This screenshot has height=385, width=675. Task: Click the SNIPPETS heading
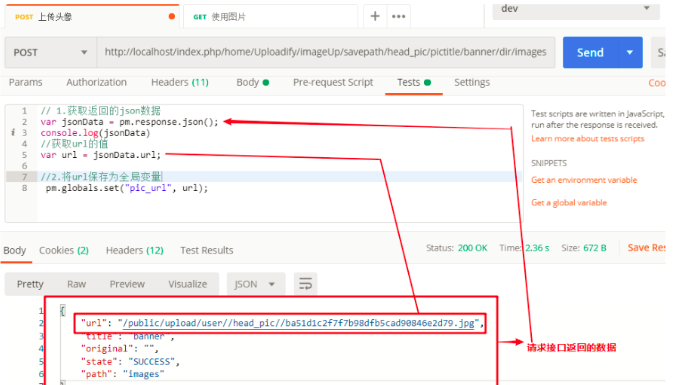(549, 163)
